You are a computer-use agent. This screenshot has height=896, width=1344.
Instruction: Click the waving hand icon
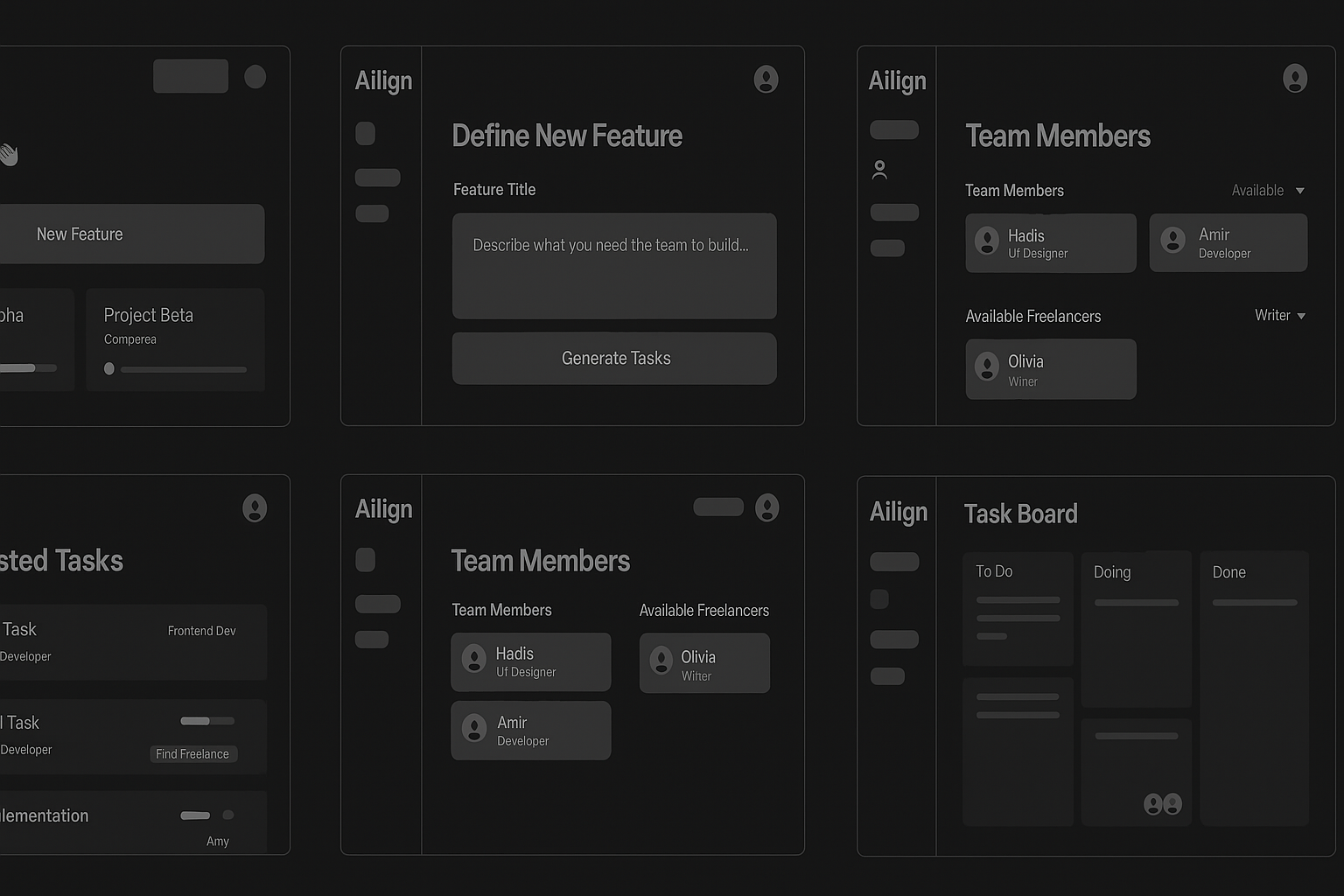click(x=9, y=155)
